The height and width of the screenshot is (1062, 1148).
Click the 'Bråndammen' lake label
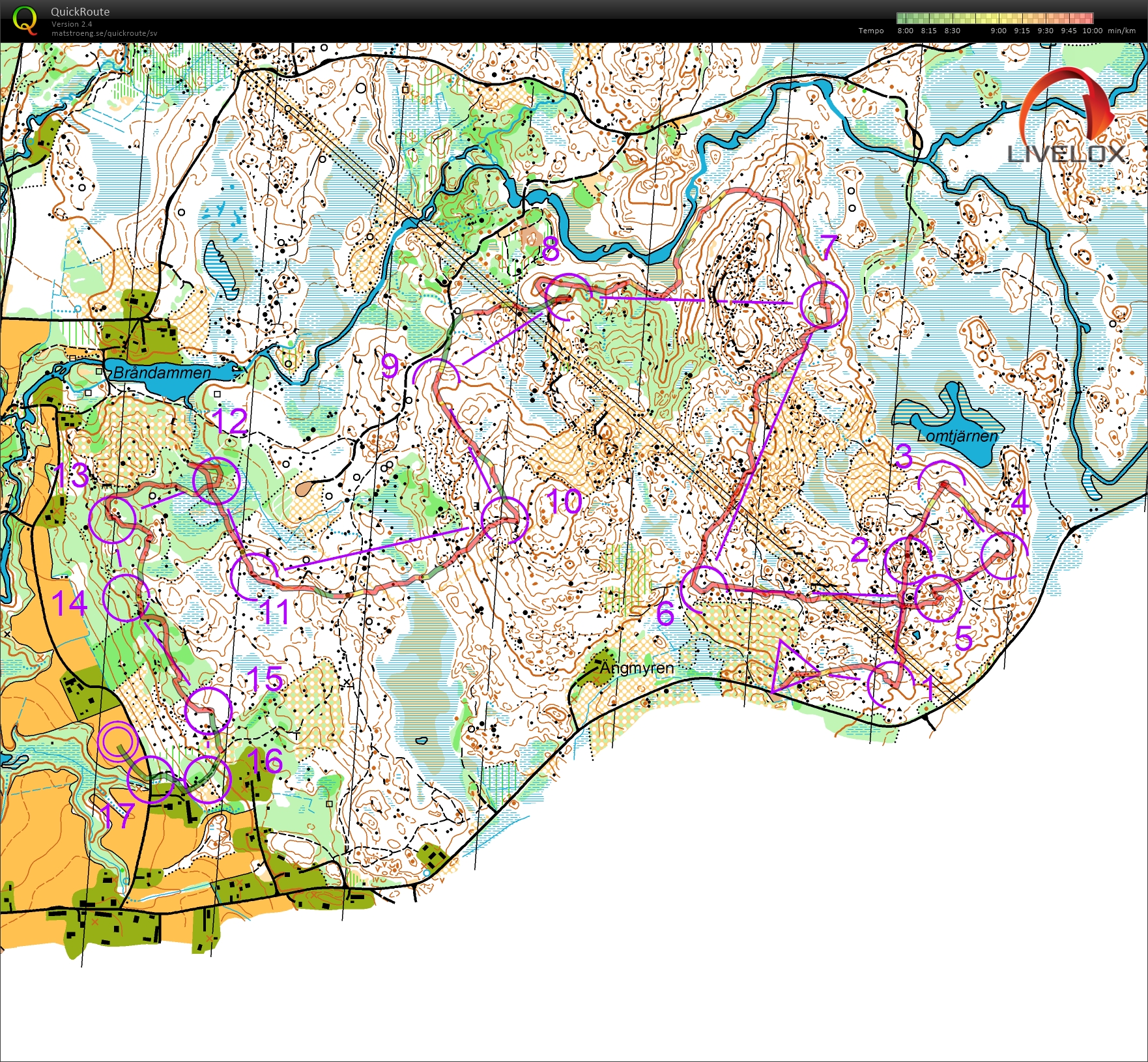click(x=162, y=373)
